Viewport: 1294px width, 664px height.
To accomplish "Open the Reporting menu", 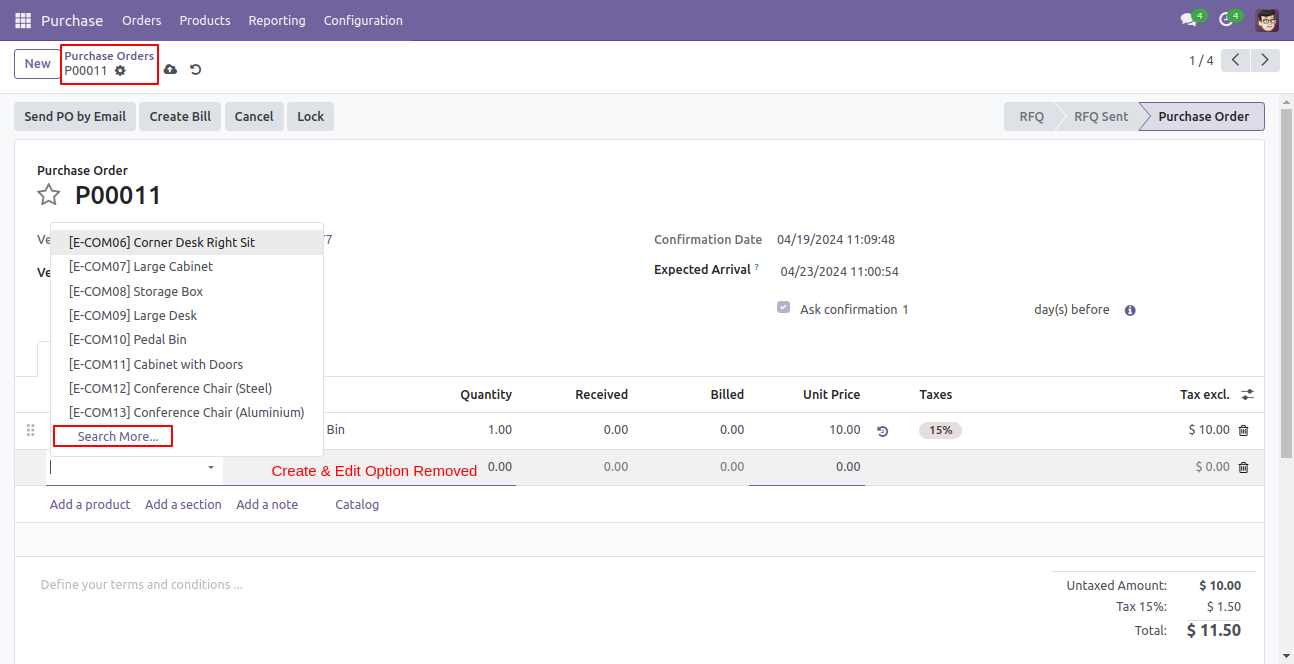I will (277, 20).
